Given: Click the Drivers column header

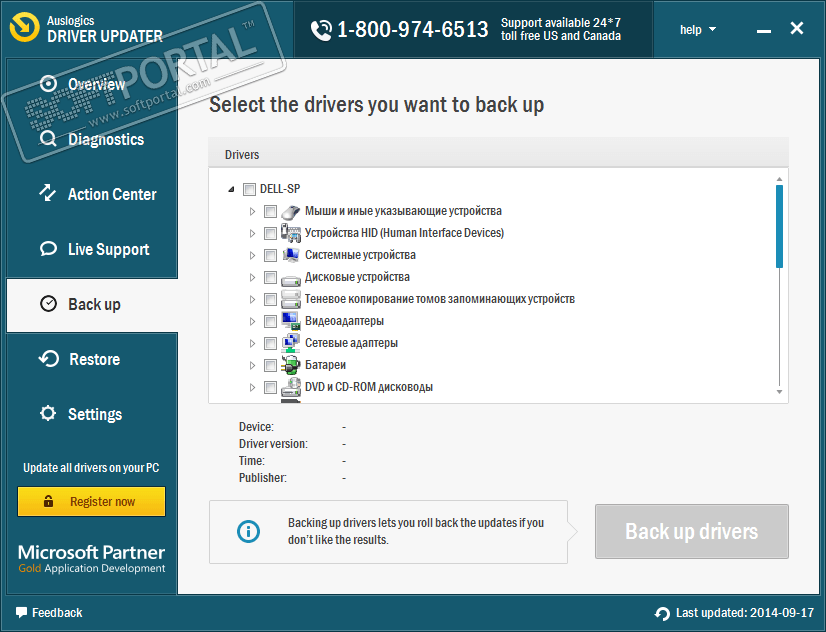Looking at the screenshot, I should pyautogui.click(x=498, y=154).
